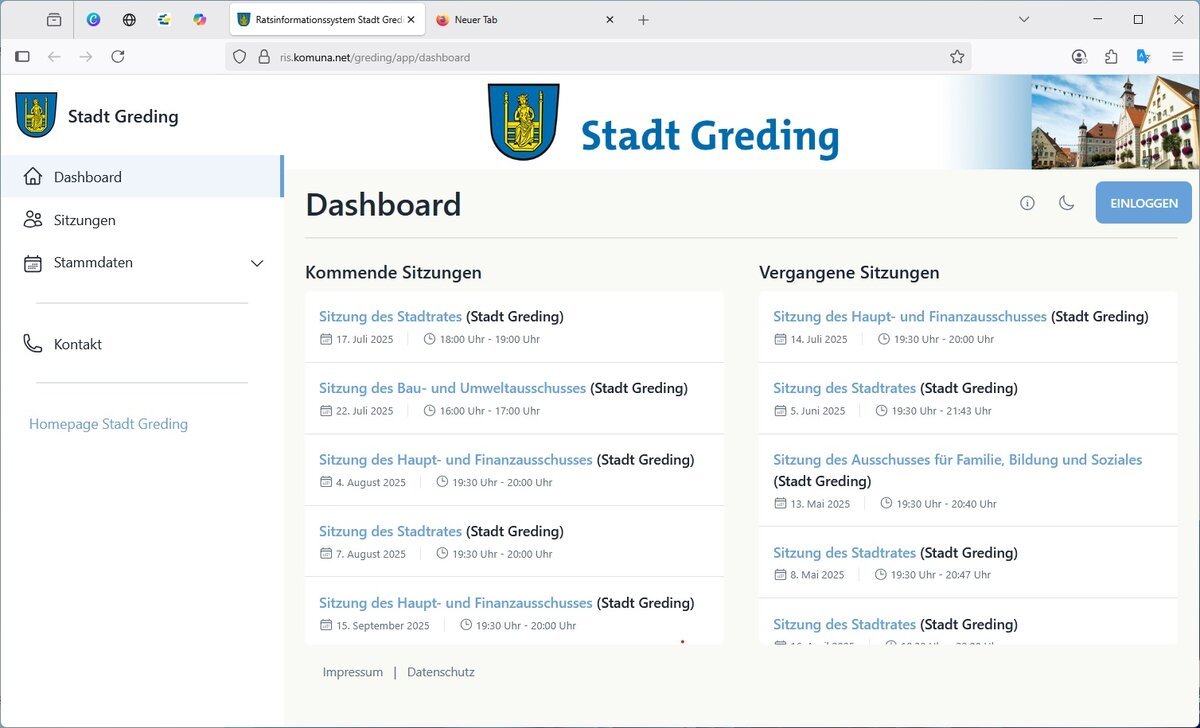
Task: Go forward using the browser forward arrow
Action: (x=86, y=57)
